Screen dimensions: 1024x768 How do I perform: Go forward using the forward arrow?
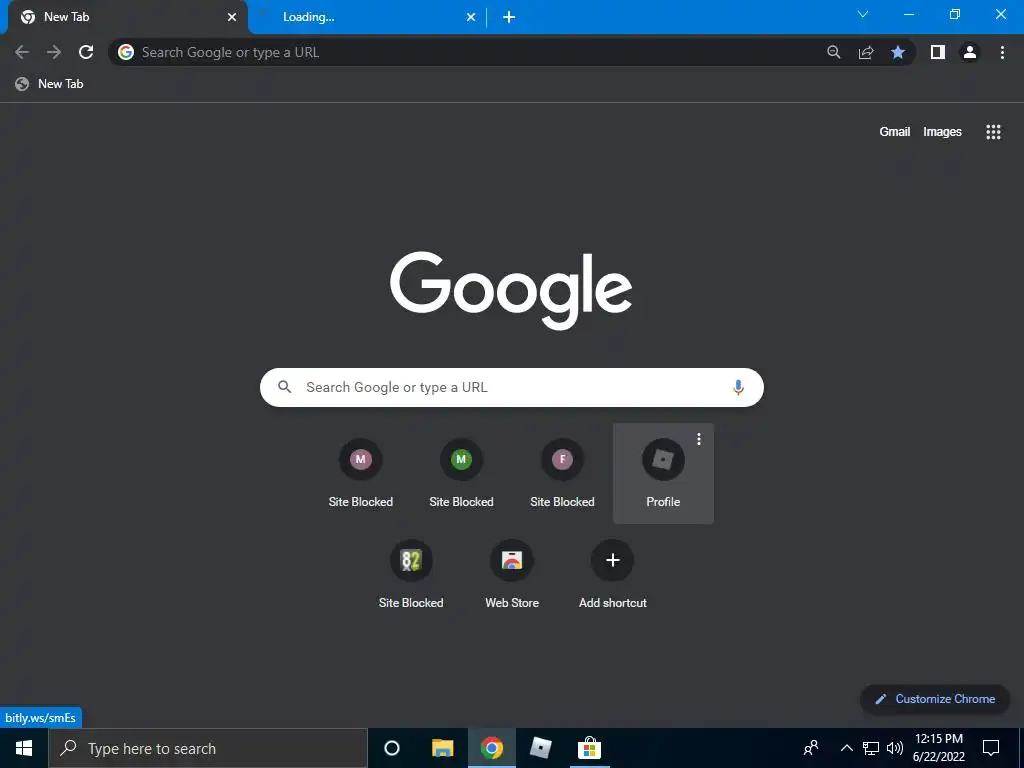click(54, 52)
